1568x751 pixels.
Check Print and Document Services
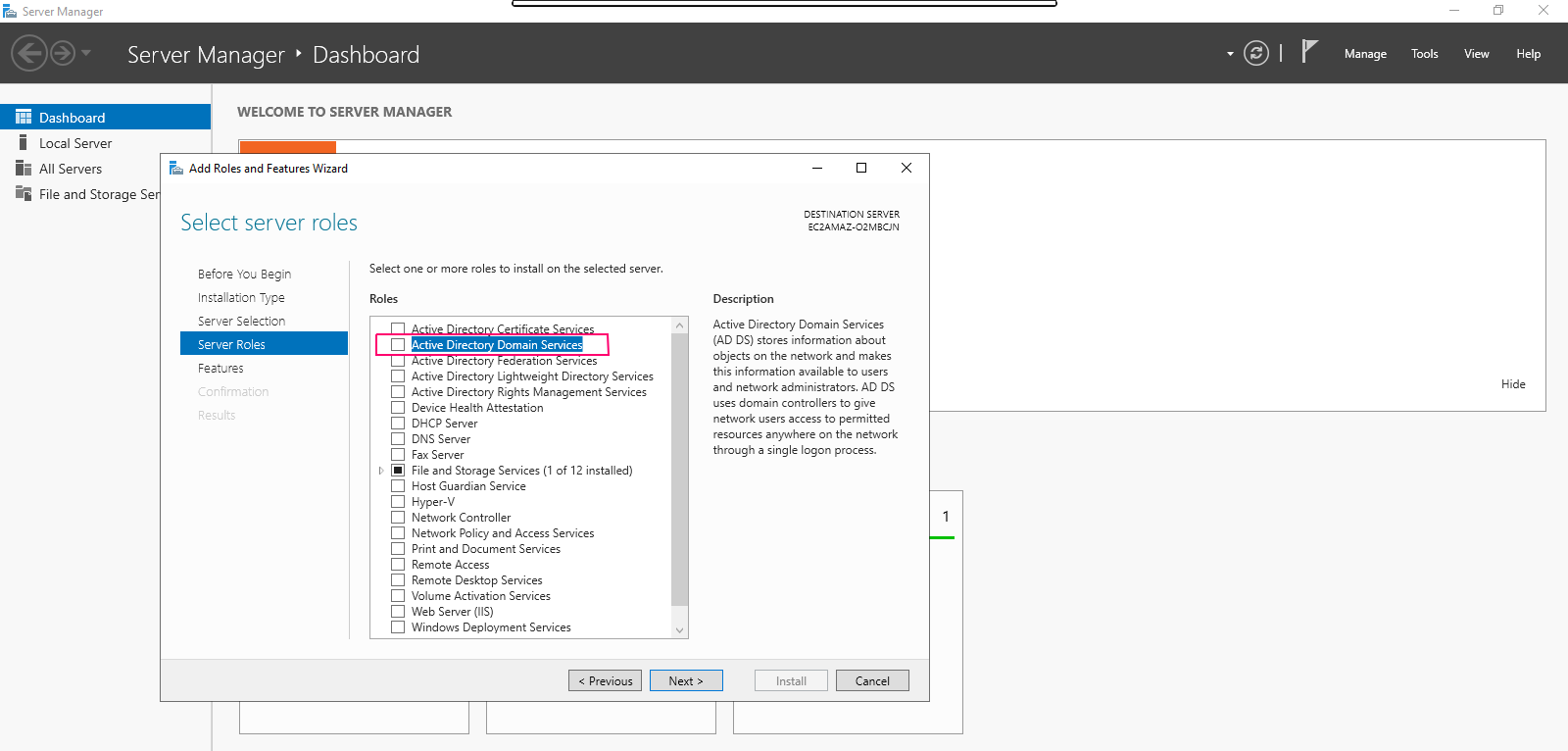tap(398, 549)
